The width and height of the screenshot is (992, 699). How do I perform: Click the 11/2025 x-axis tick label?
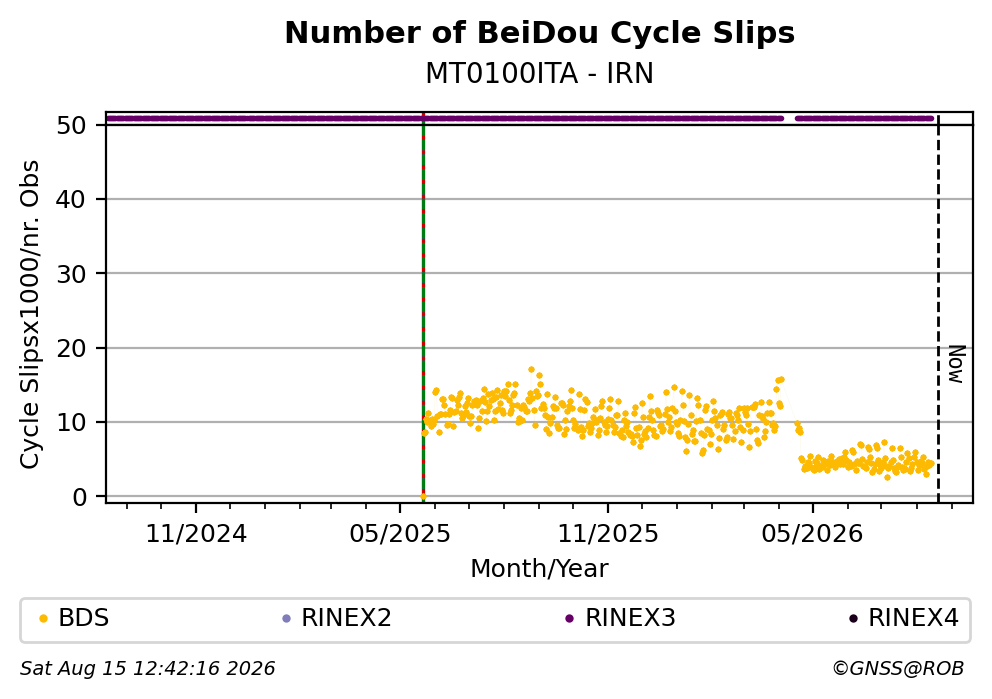tap(608, 535)
